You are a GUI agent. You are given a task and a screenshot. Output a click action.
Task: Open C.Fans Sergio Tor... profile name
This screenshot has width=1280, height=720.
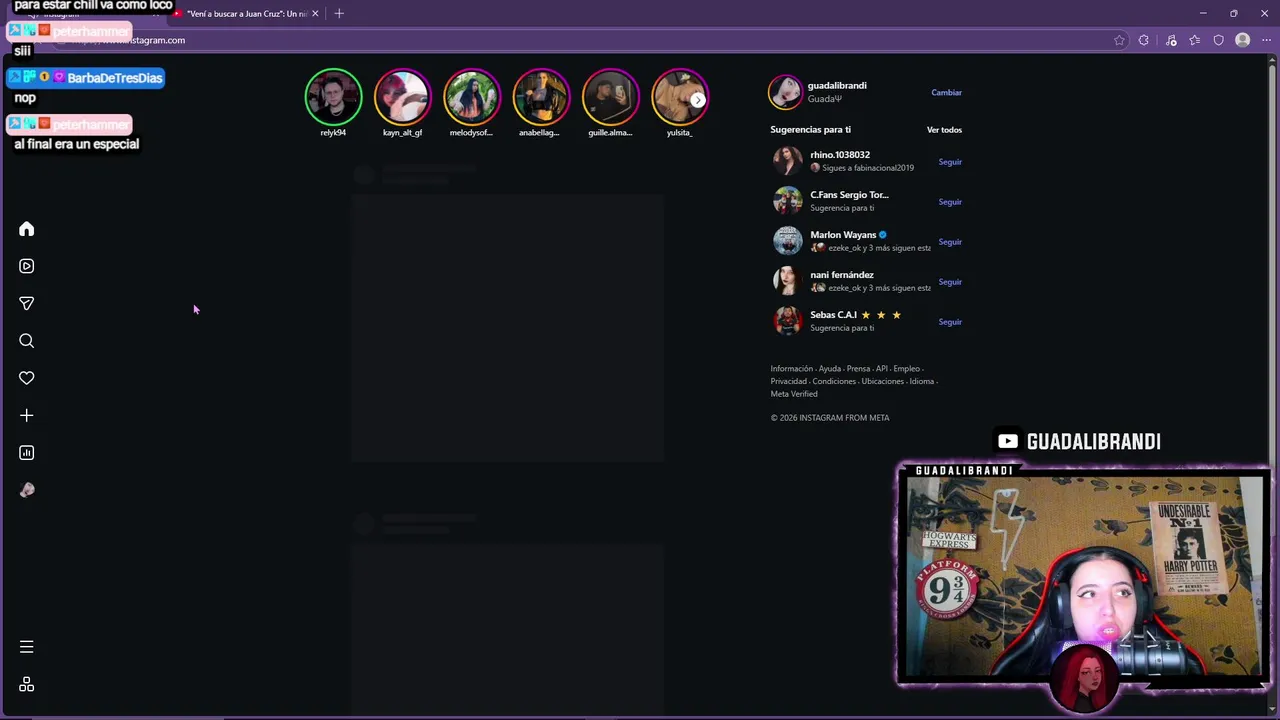point(849,195)
